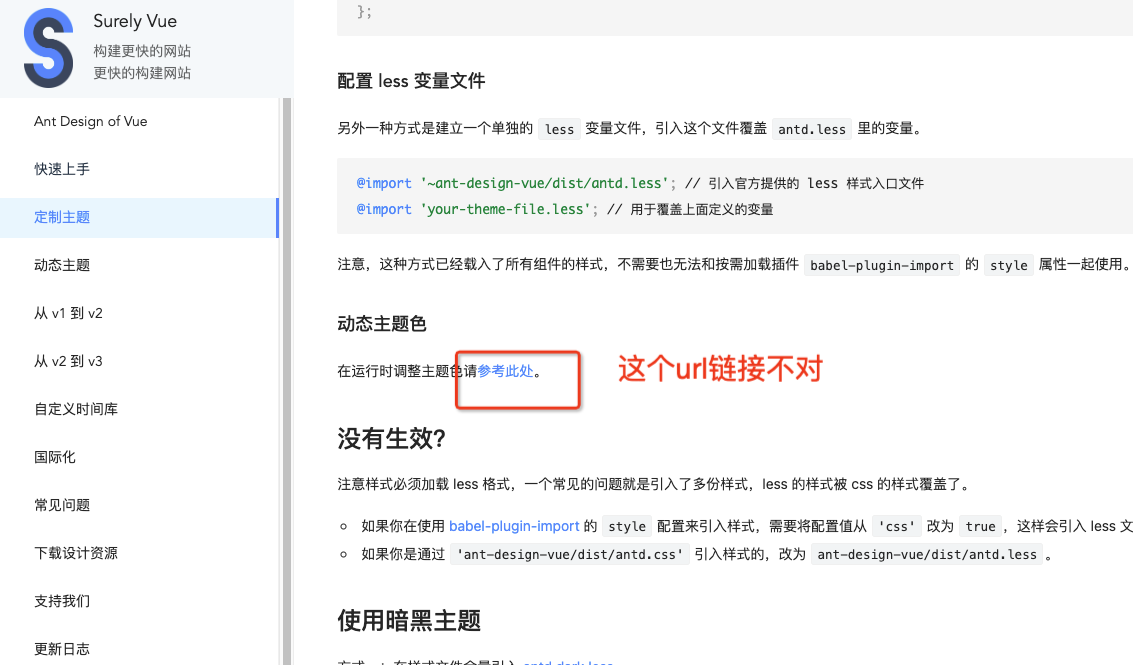The image size is (1133, 665).
Task: Click inline code babel-plugin-import in the note
Action: [882, 265]
